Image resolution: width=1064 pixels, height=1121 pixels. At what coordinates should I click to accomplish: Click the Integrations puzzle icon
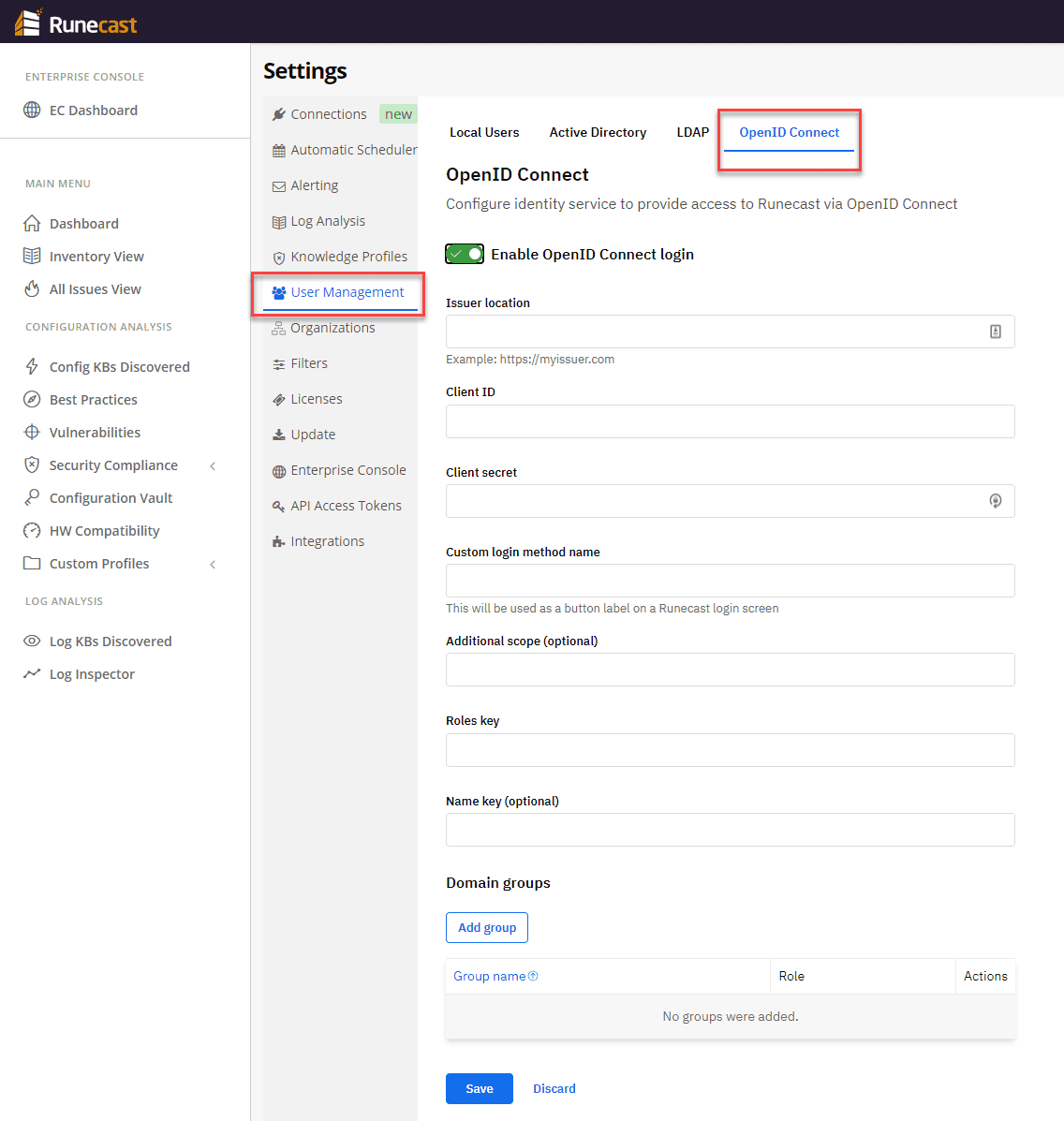(278, 542)
